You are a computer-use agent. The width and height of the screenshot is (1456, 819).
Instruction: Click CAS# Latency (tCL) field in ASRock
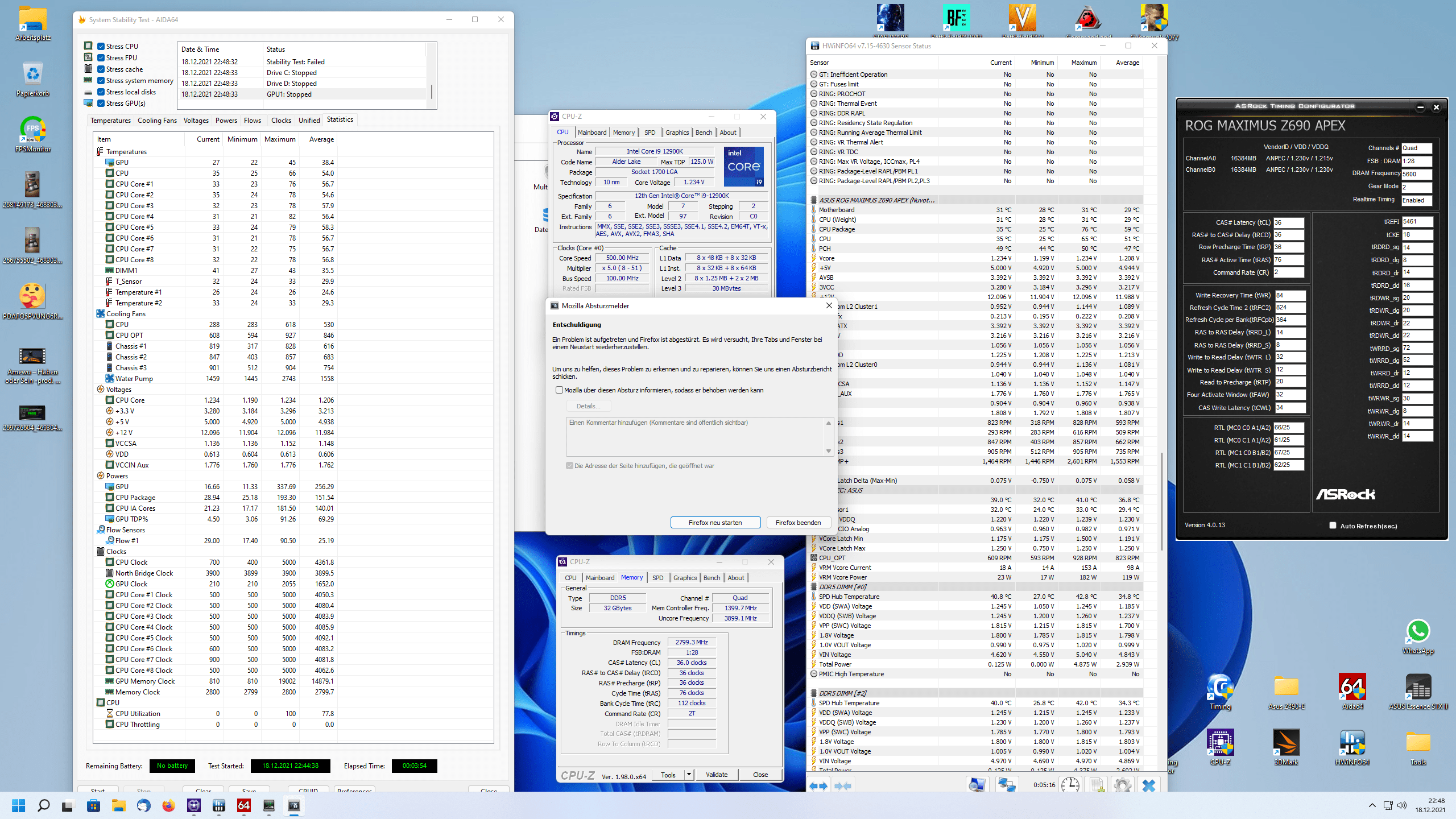tap(1288, 222)
